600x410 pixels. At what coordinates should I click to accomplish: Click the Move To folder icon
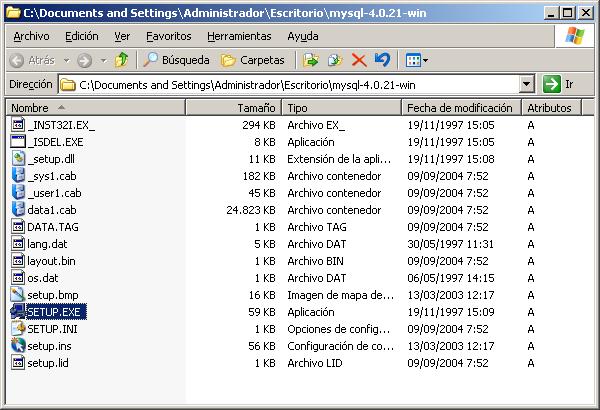click(311, 60)
